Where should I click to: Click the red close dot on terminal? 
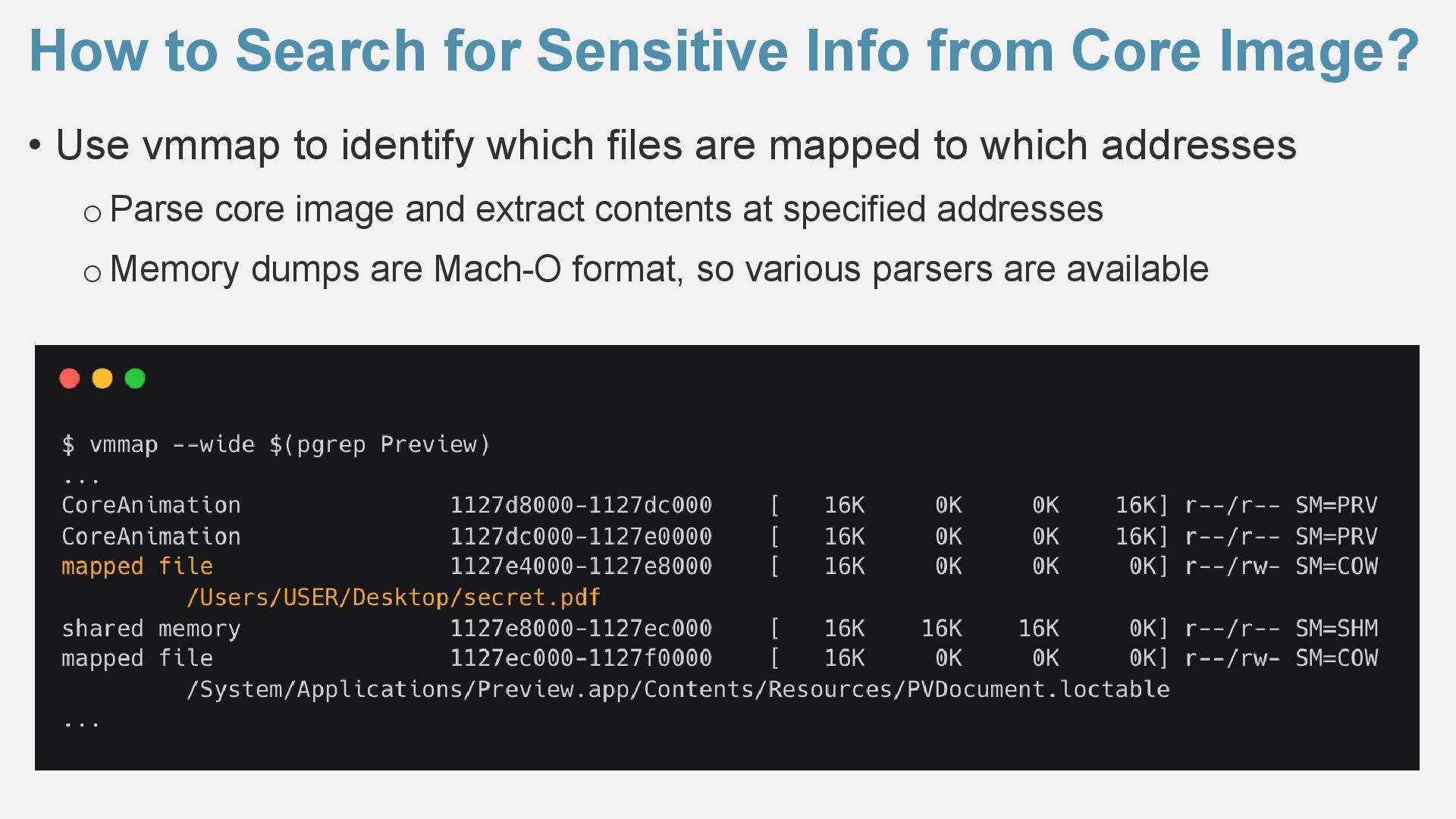[70, 378]
